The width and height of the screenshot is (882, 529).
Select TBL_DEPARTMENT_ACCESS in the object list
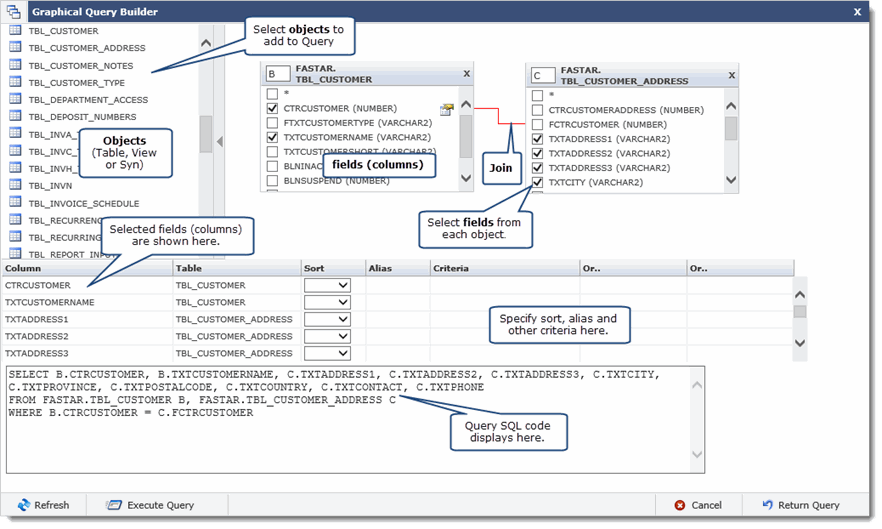coord(88,100)
